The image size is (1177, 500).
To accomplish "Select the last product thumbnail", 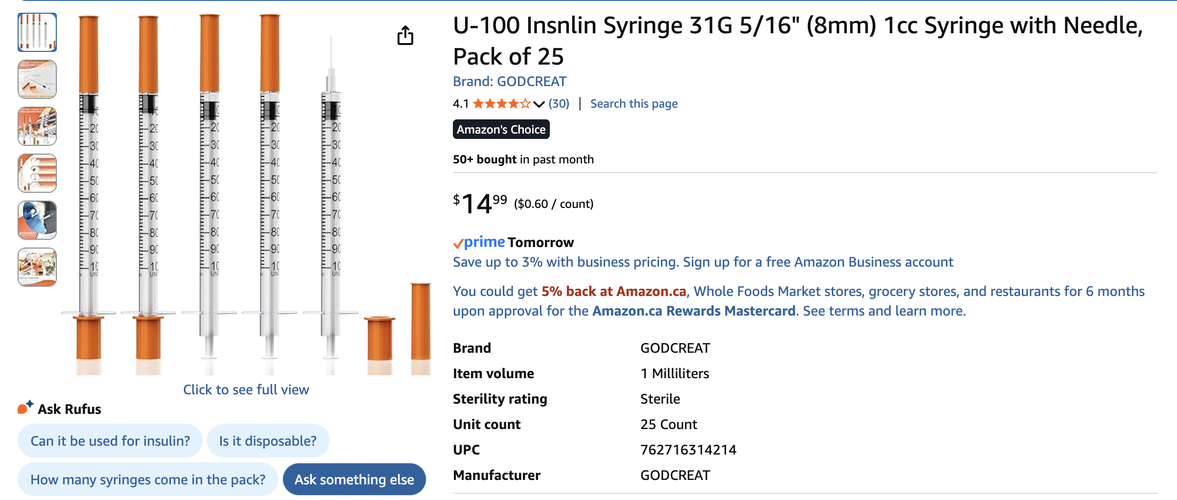I will (x=37, y=267).
